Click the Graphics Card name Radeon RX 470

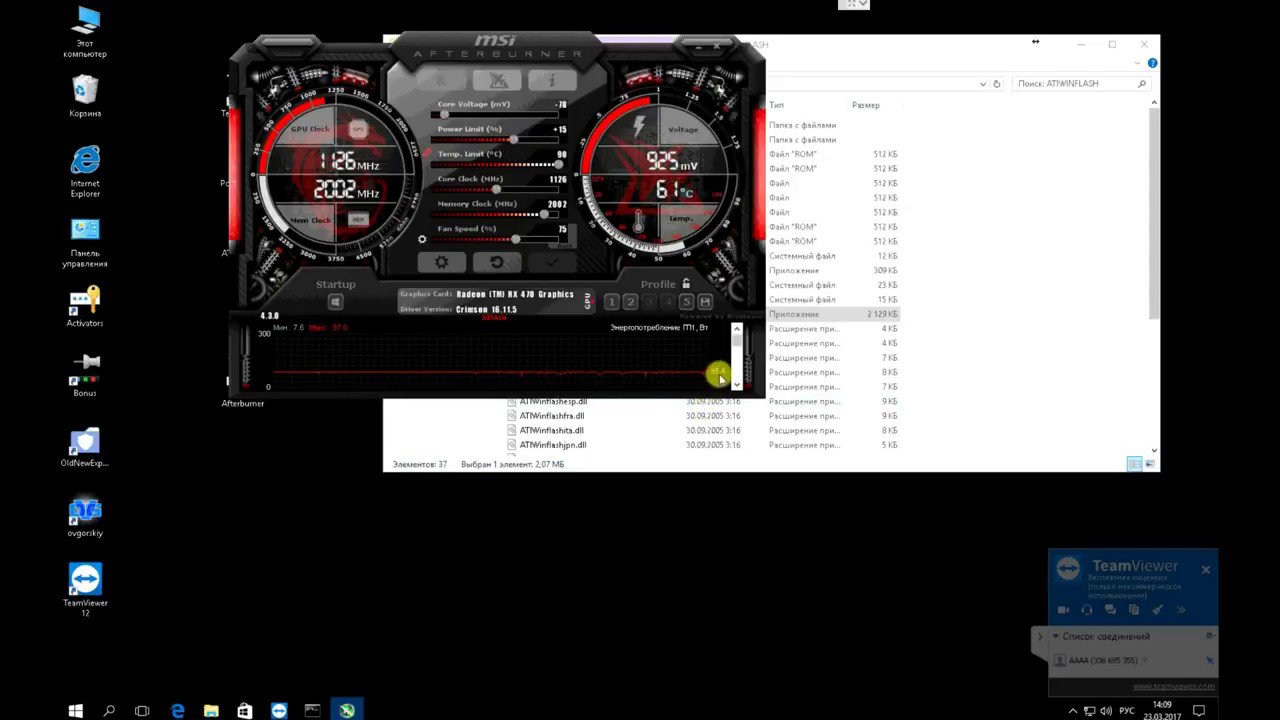pos(515,295)
